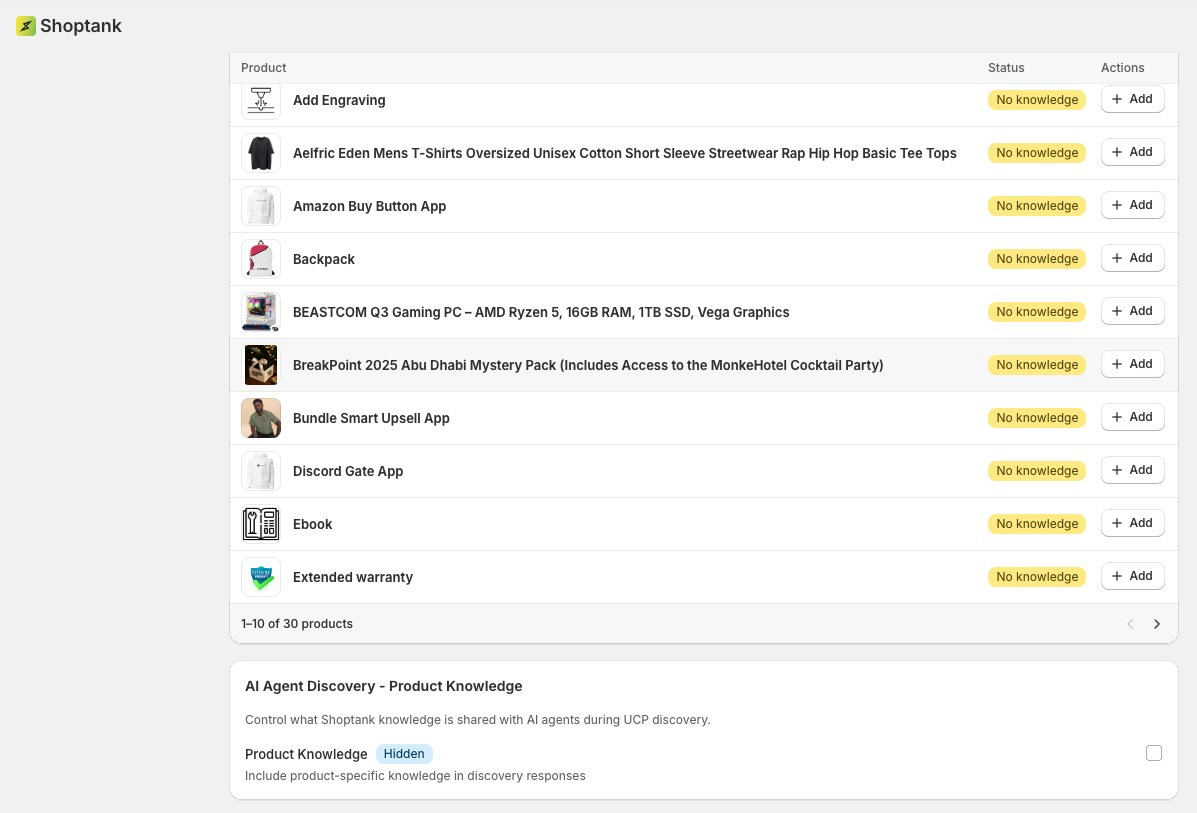Click No knowledge badge for Backpack
The height and width of the screenshot is (813, 1197).
[x=1037, y=259]
